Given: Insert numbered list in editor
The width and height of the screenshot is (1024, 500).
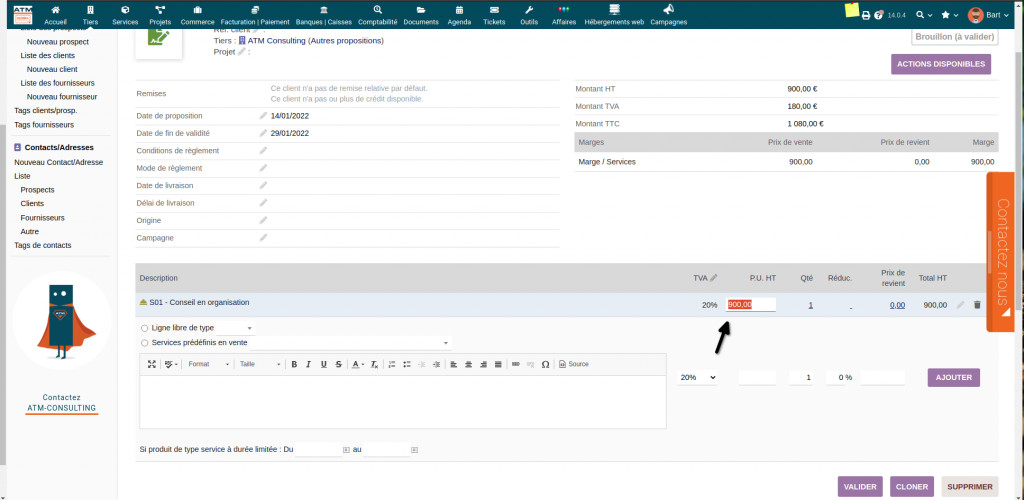Looking at the screenshot, I should tap(392, 364).
